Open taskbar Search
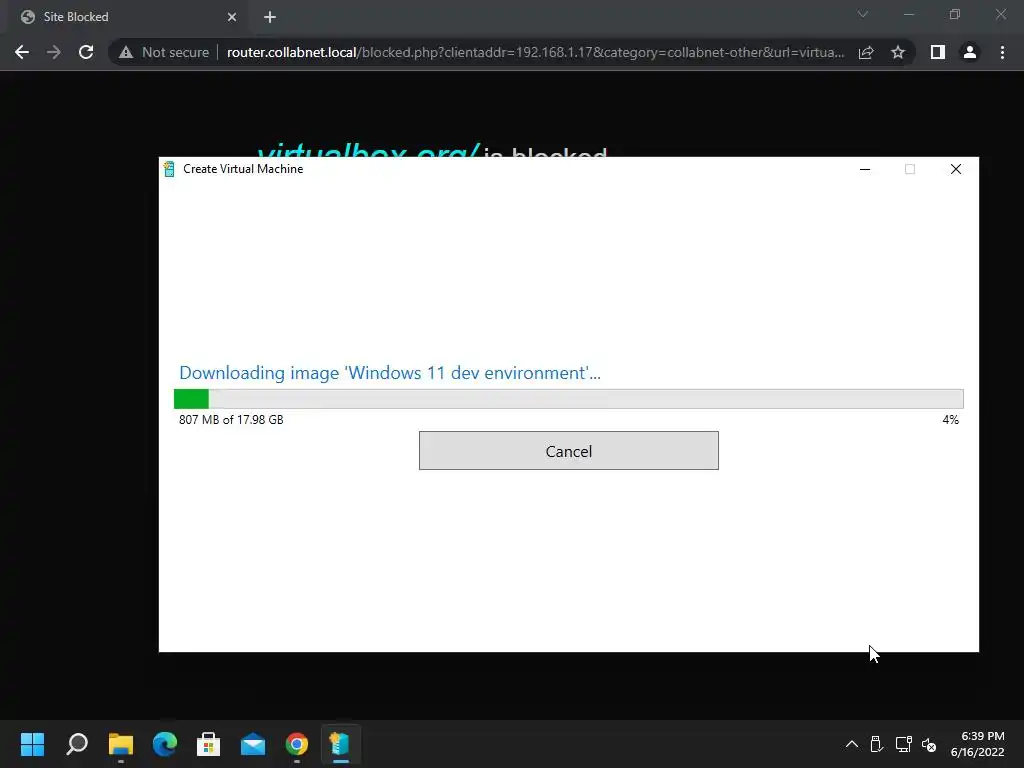The image size is (1024, 768). 76,744
